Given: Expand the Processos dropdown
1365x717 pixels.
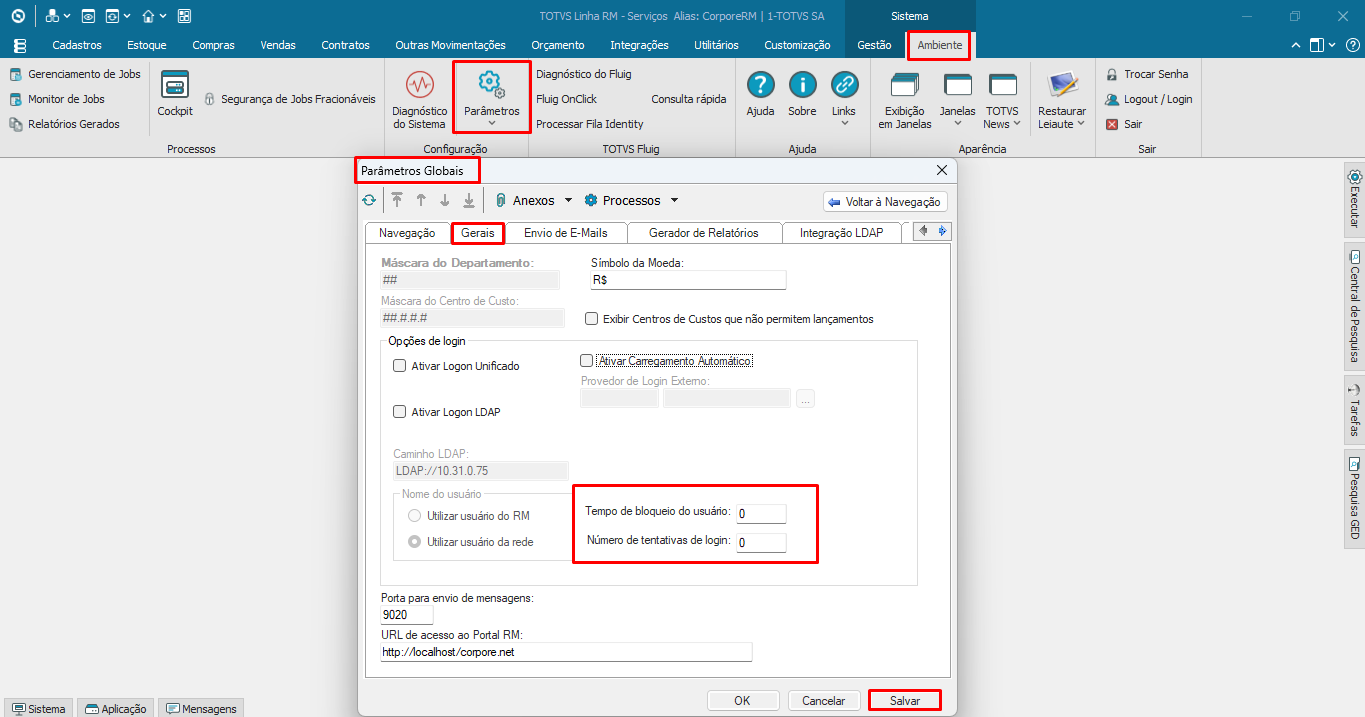Looking at the screenshot, I should pos(674,200).
